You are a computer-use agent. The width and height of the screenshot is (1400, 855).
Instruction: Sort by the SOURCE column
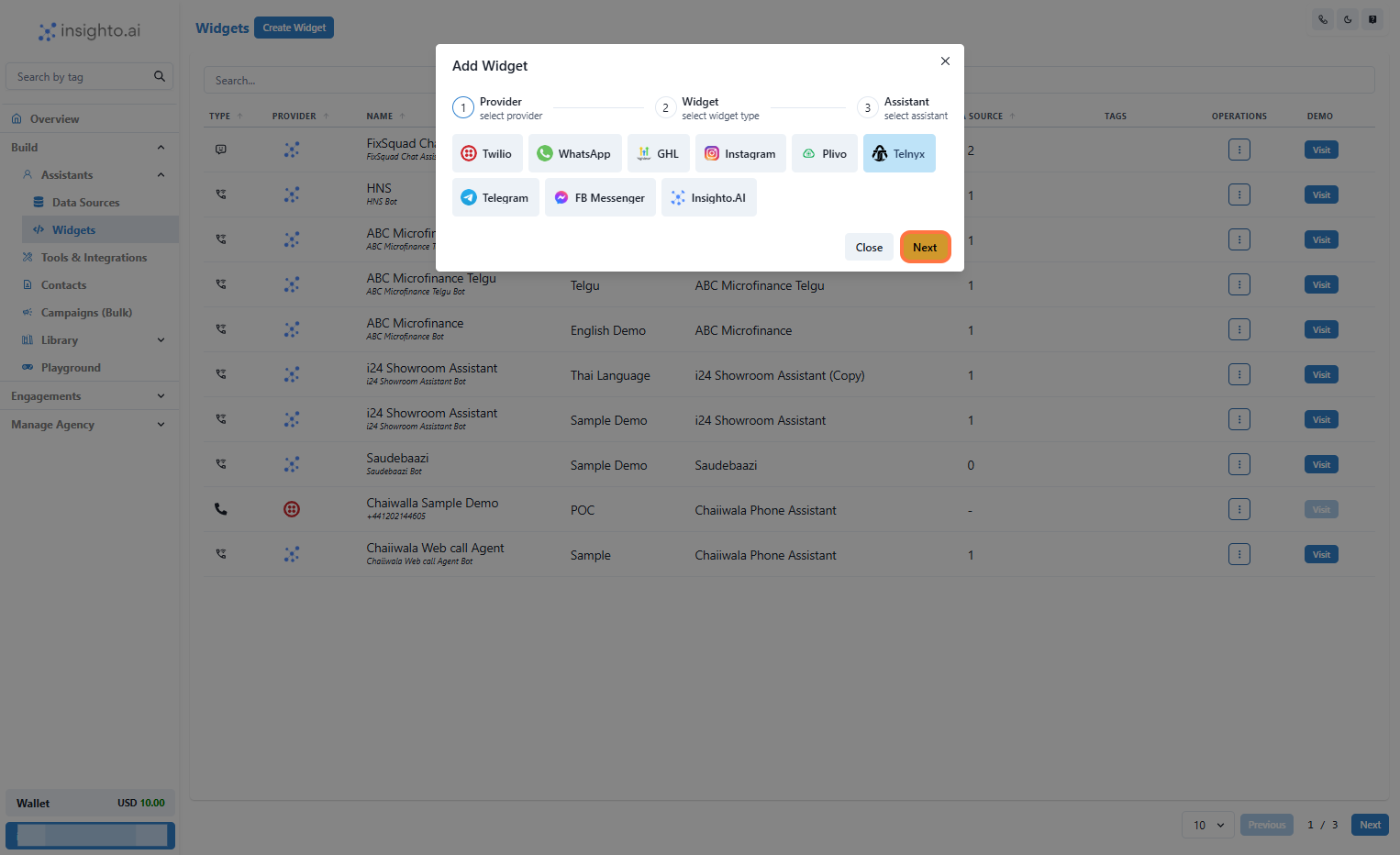click(x=992, y=117)
